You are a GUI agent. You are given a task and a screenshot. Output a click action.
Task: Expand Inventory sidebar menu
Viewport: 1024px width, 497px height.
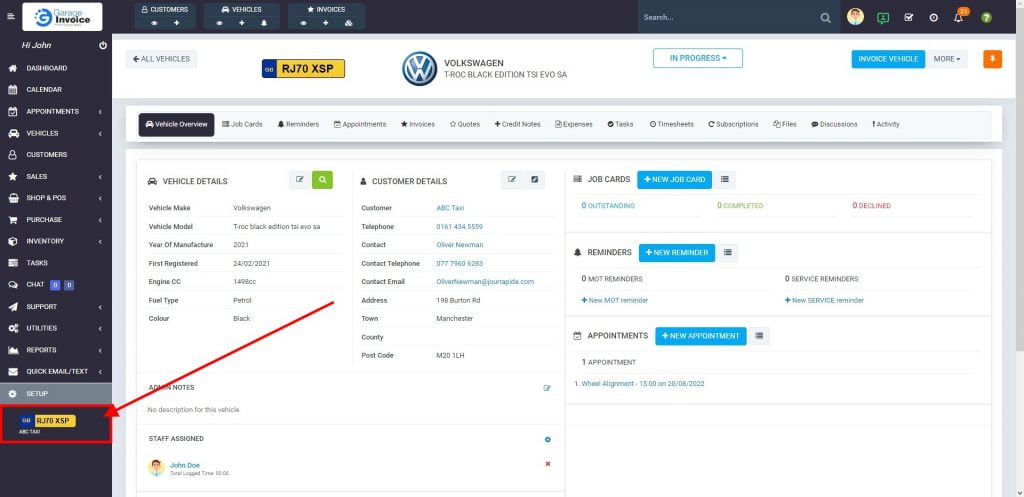(56, 241)
